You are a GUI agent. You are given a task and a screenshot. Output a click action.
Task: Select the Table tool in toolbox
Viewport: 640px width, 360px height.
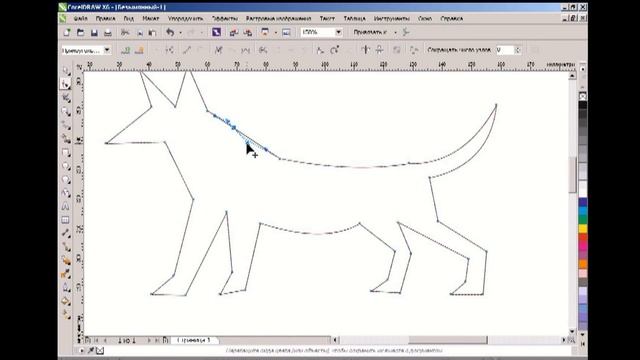[66, 220]
